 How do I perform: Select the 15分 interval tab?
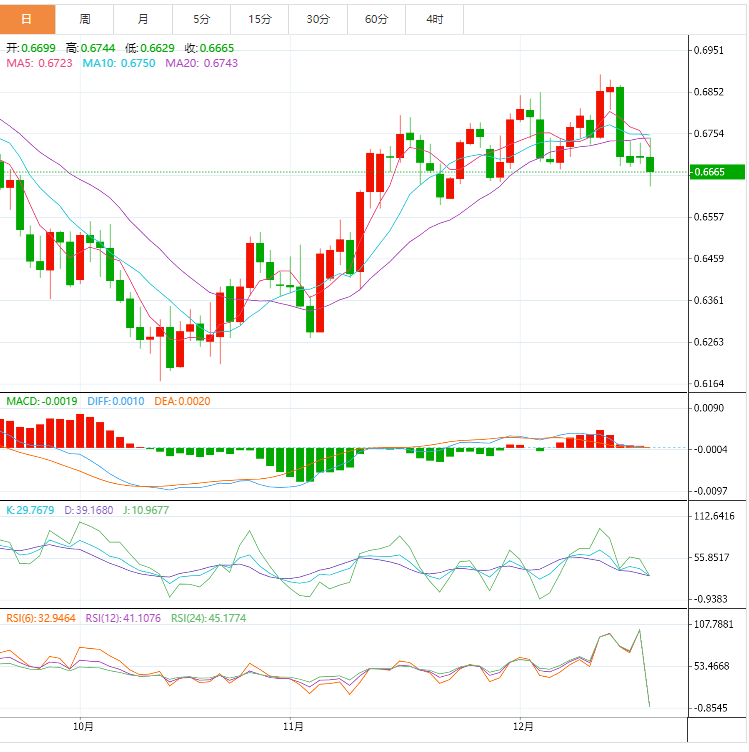pos(259,19)
